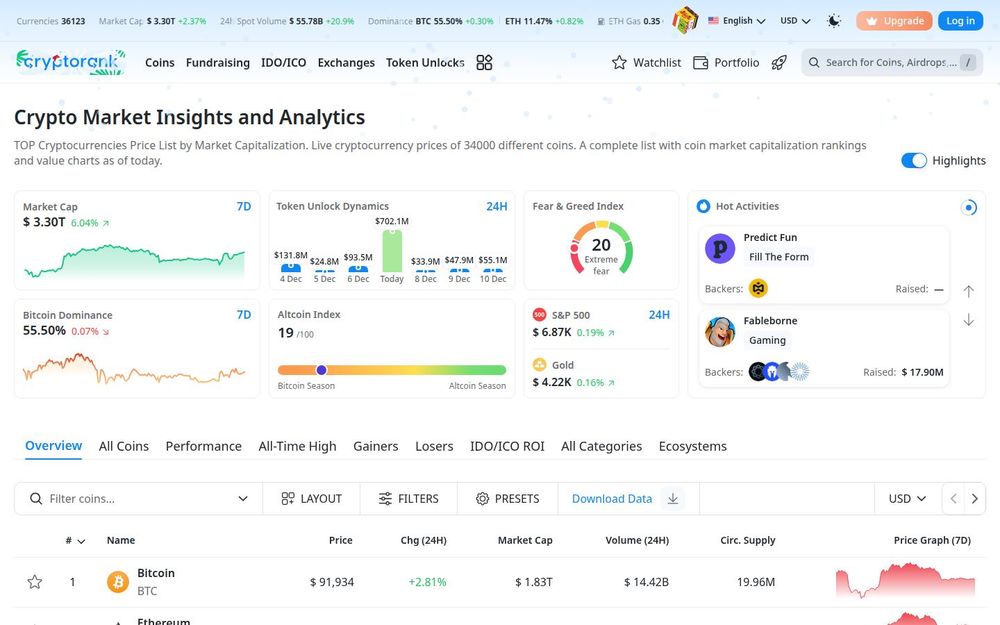Click the S&P 500 badge icon
The height and width of the screenshot is (625, 1000).
pos(539,314)
